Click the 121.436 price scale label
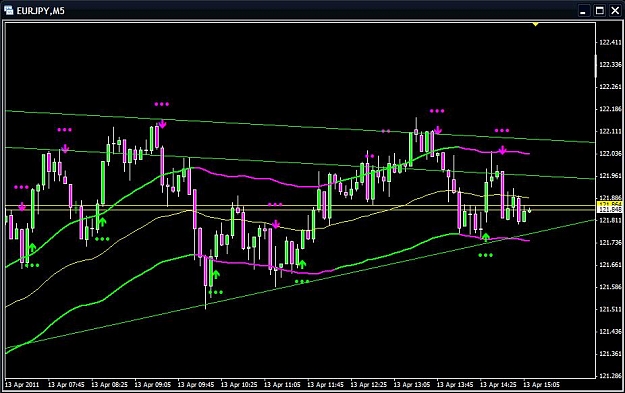This screenshot has height=393, width=625. (x=610, y=331)
